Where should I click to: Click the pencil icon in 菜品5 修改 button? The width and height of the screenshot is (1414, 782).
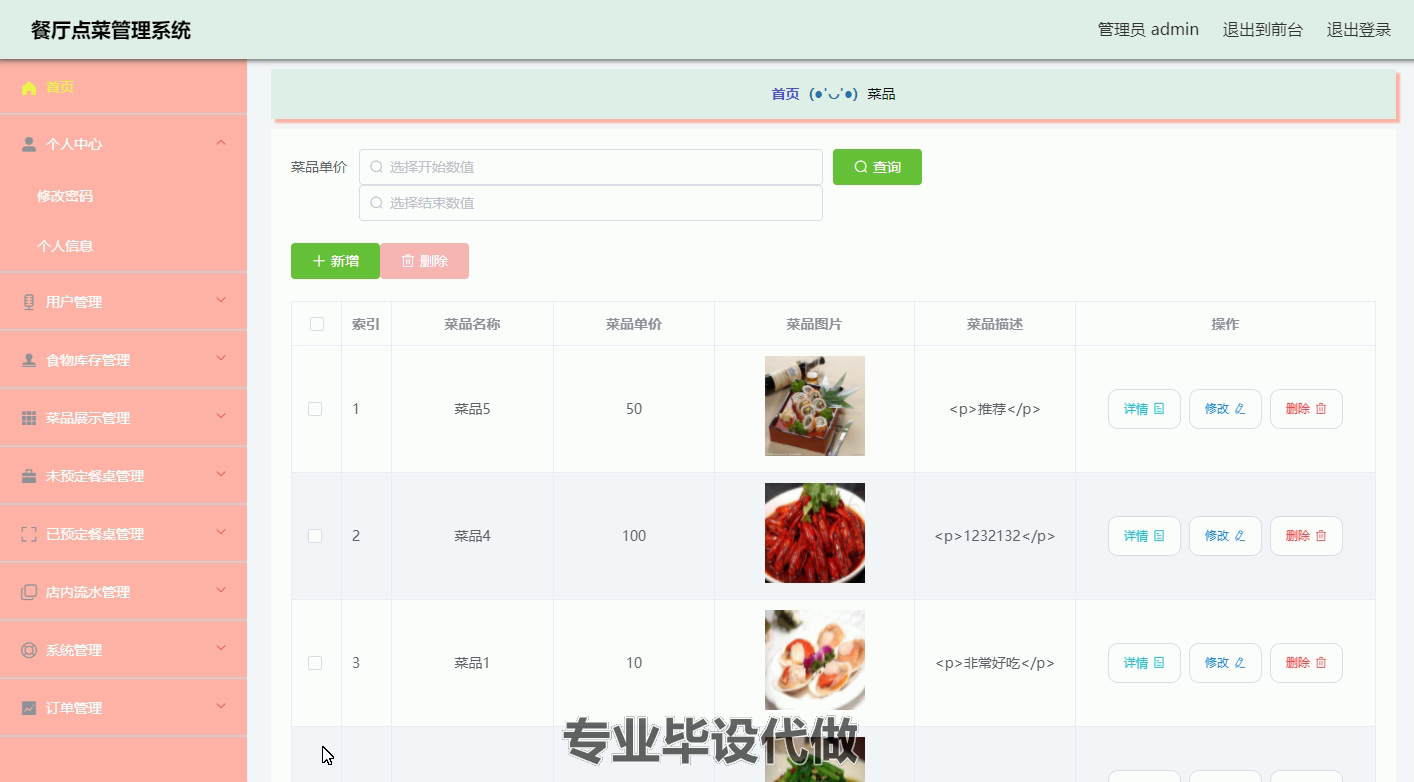[x=1240, y=409]
